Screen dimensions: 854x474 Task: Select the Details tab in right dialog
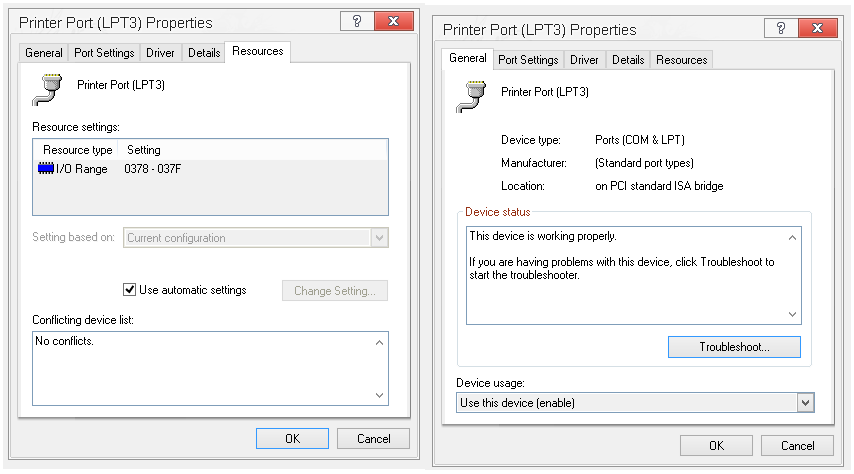[628, 60]
